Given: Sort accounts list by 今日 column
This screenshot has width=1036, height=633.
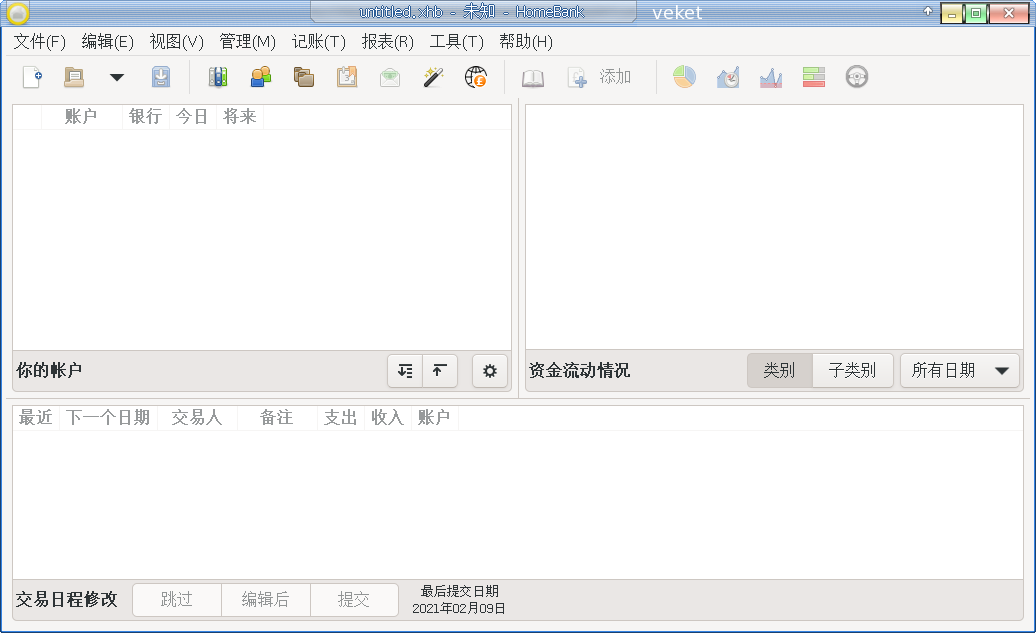Looking at the screenshot, I should click(x=192, y=117).
